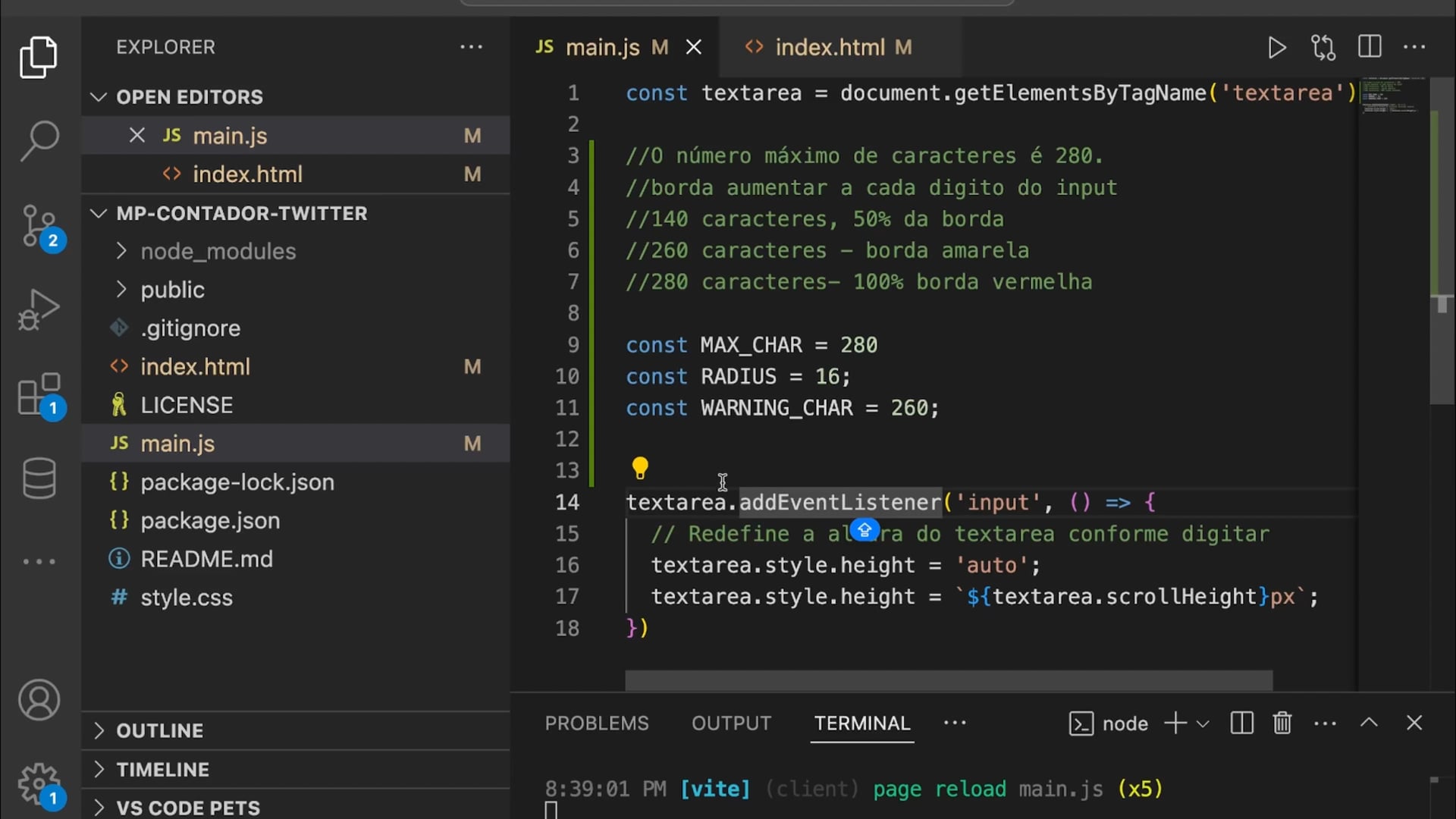Open the new terminal launch profile dropdown
The image size is (1456, 819).
1203,723
